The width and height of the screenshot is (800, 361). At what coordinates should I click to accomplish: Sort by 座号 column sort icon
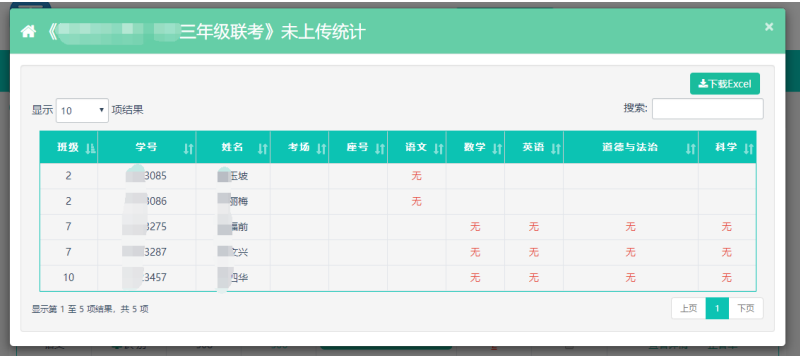point(380,148)
